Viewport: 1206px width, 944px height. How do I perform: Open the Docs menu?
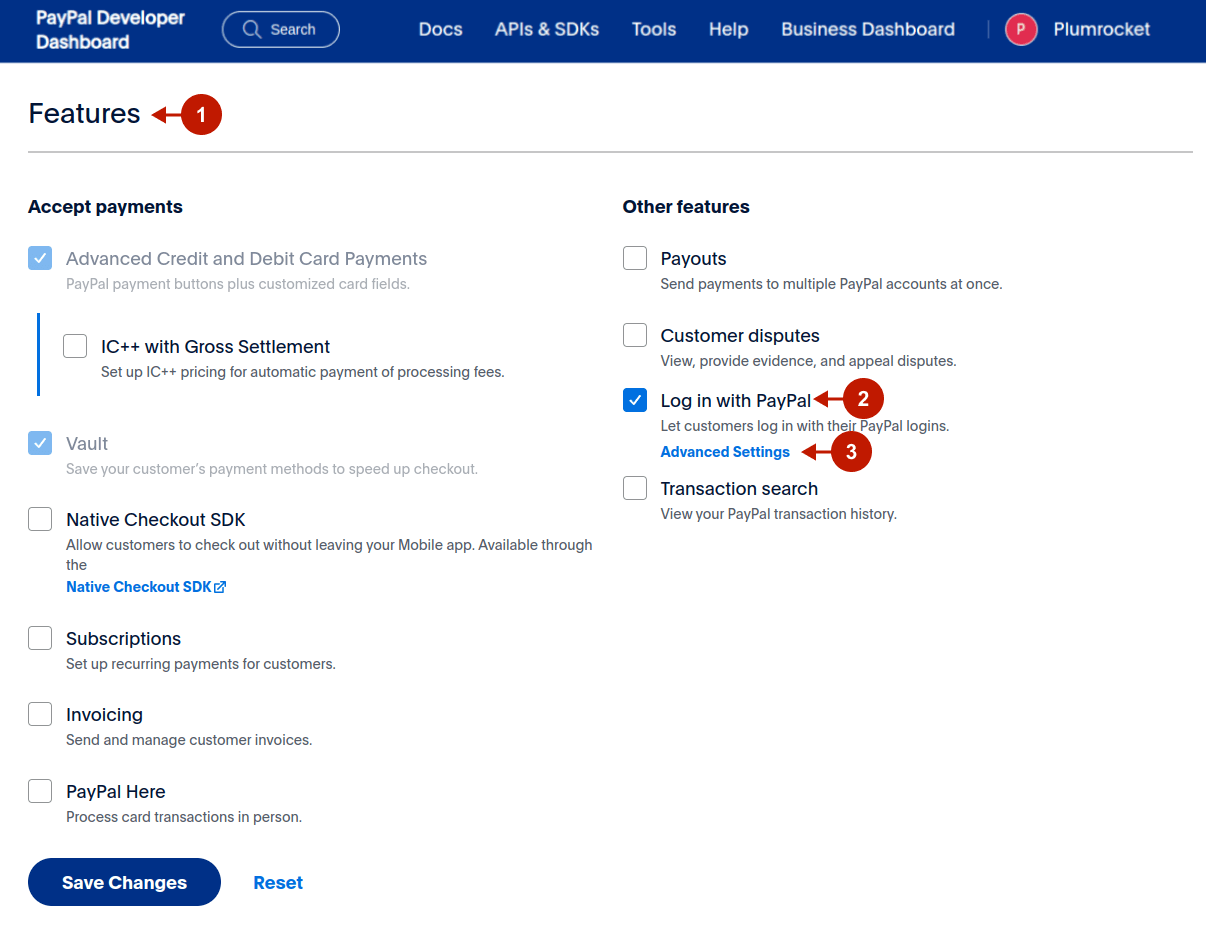point(440,30)
